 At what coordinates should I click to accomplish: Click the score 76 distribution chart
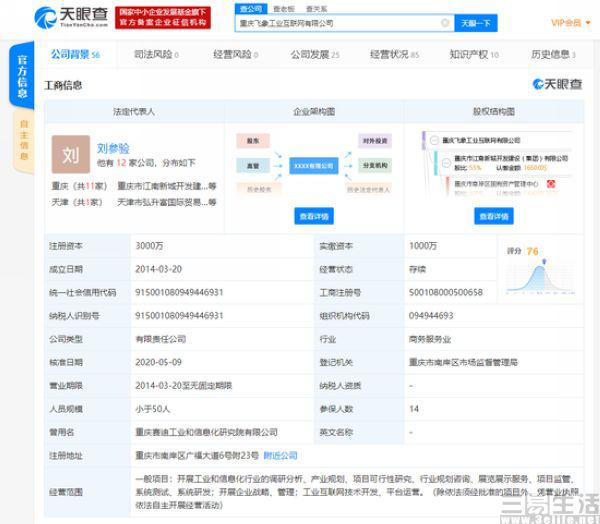click(x=541, y=277)
